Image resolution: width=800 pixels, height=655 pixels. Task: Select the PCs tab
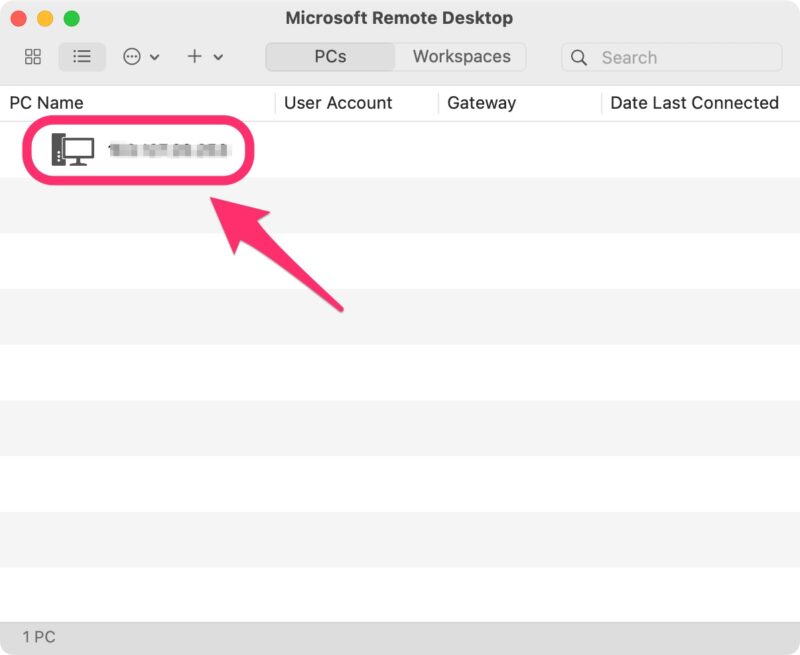[x=330, y=57]
